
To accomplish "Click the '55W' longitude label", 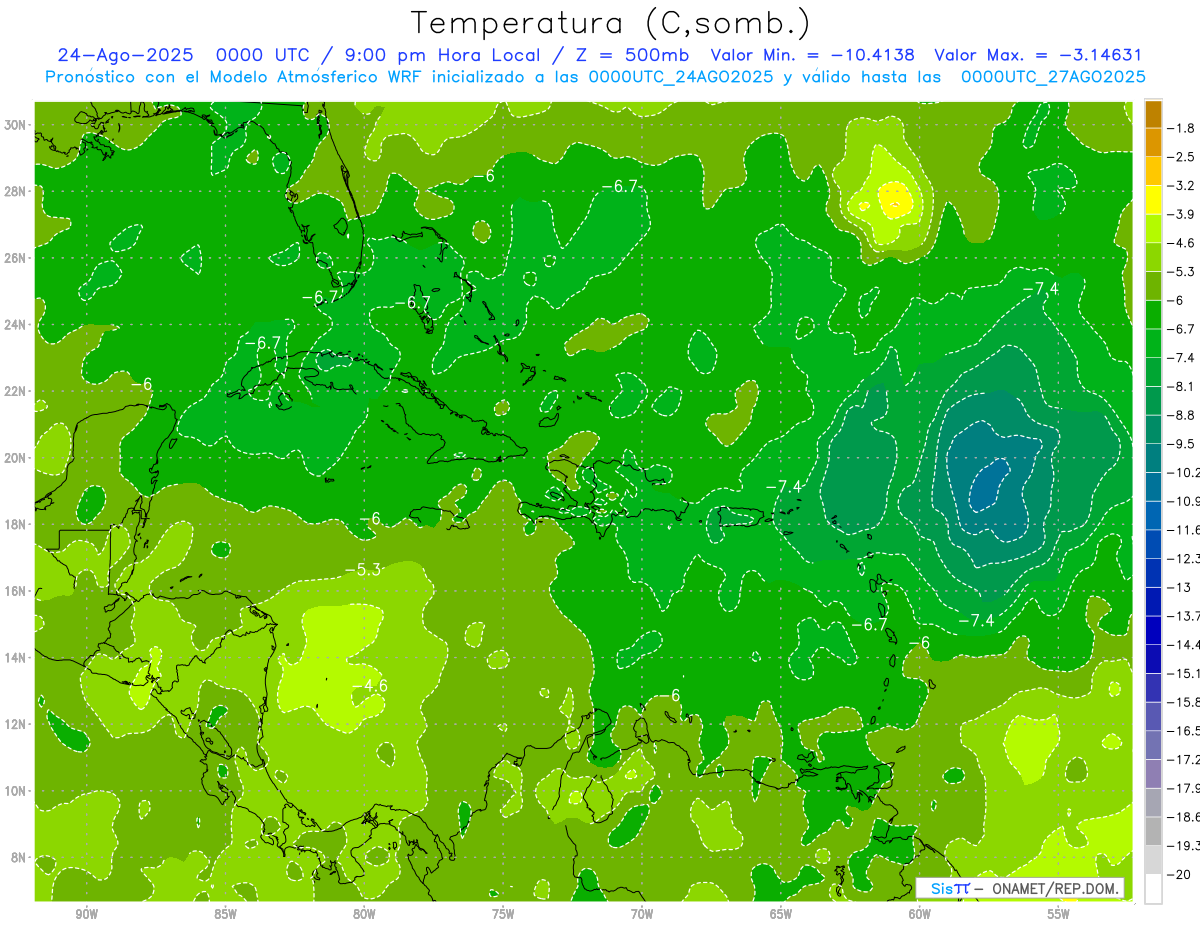I will (x=1059, y=915).
